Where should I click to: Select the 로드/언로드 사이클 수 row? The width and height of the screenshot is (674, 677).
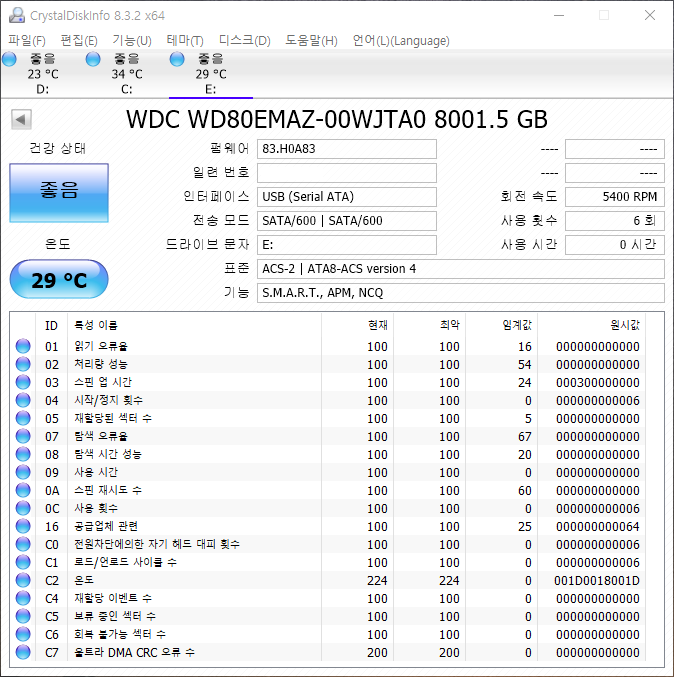click(x=328, y=562)
